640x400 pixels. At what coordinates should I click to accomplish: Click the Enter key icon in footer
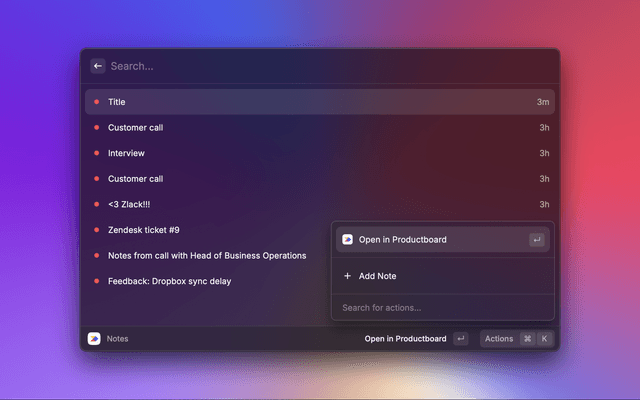tap(460, 339)
